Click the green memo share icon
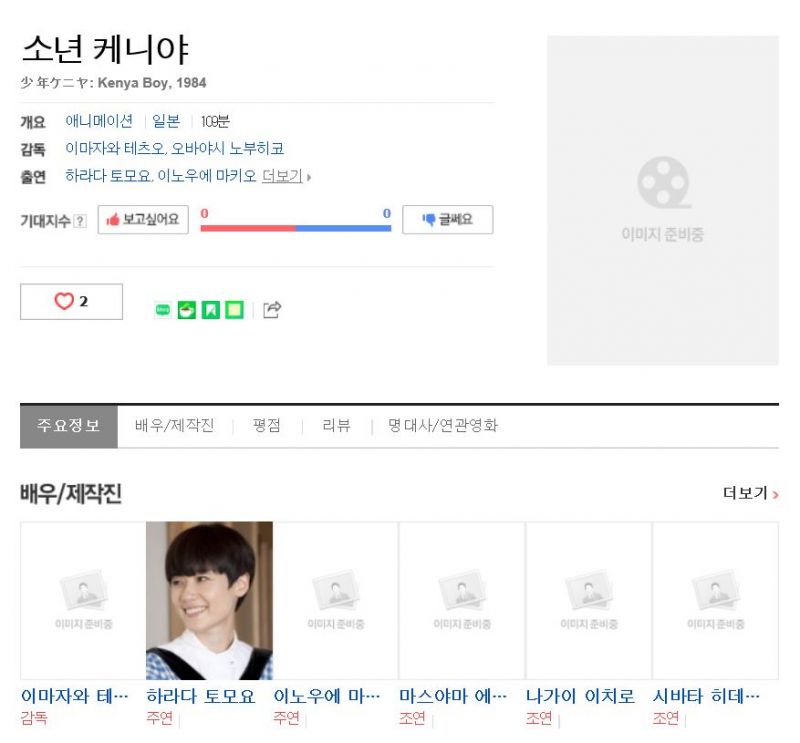The height and width of the screenshot is (743, 800). coord(235,310)
